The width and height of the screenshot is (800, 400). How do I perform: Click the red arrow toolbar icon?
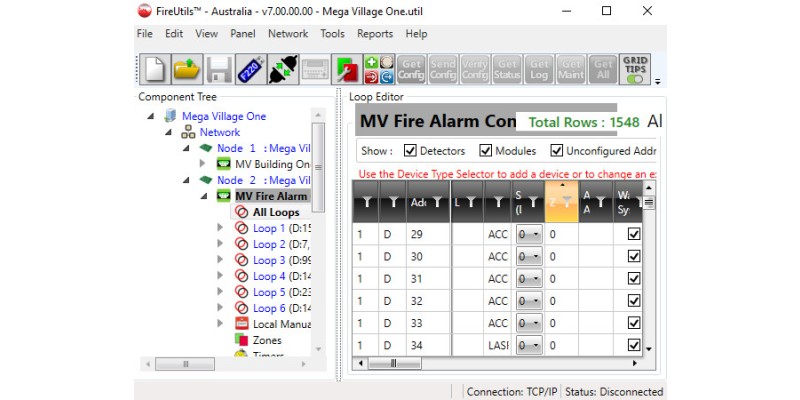(371, 77)
